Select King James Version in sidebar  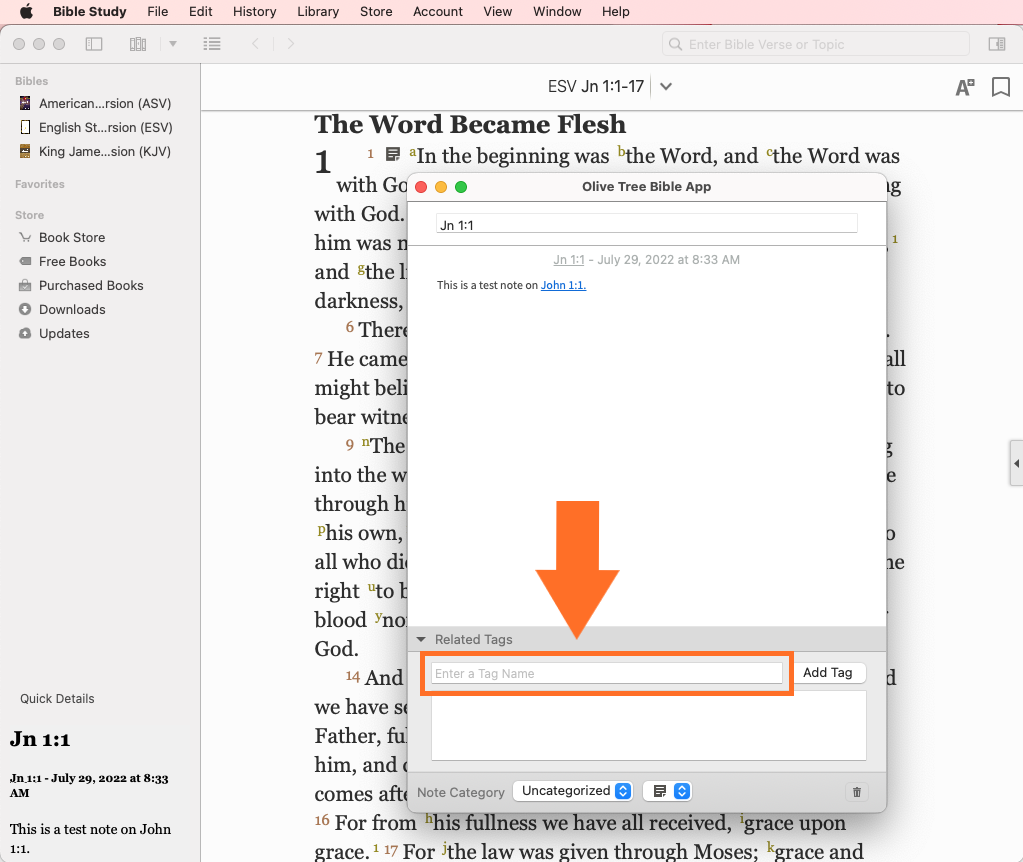pos(104,152)
